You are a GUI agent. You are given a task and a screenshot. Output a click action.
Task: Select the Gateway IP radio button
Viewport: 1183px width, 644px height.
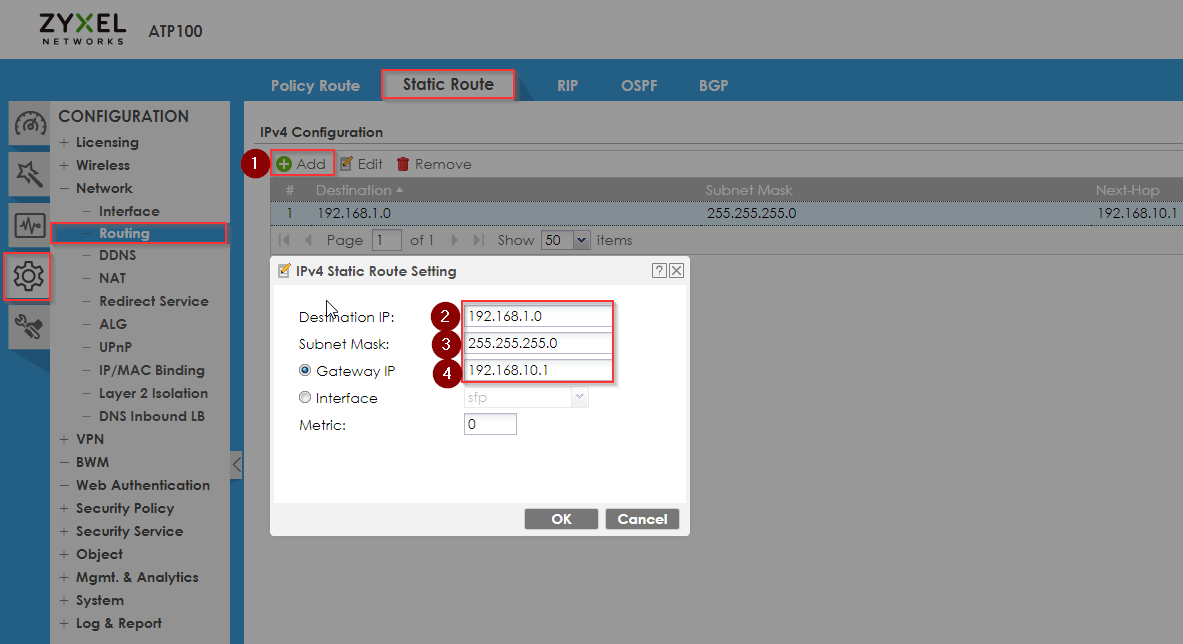tap(305, 370)
